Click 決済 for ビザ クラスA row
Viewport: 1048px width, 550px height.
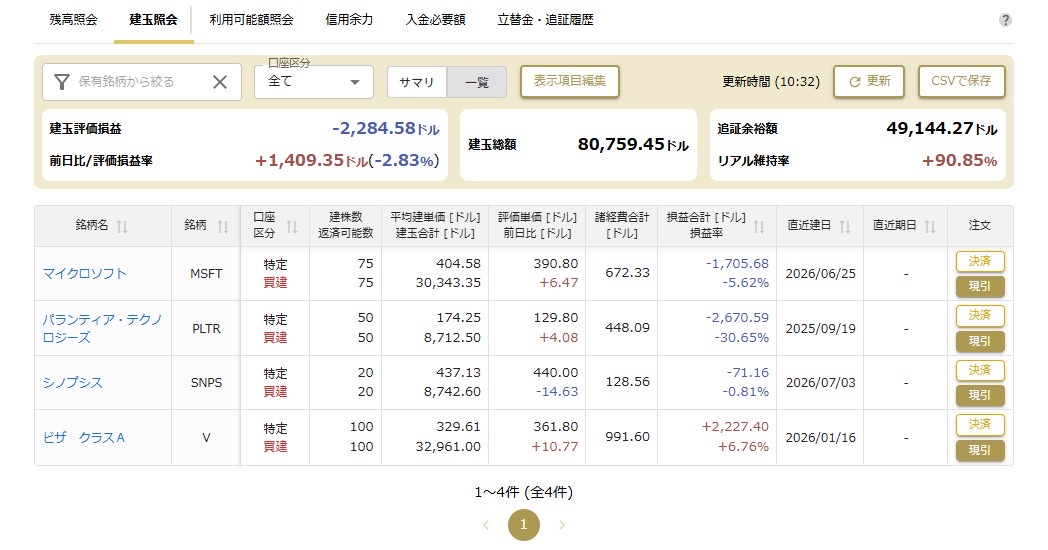pyautogui.click(x=980, y=424)
